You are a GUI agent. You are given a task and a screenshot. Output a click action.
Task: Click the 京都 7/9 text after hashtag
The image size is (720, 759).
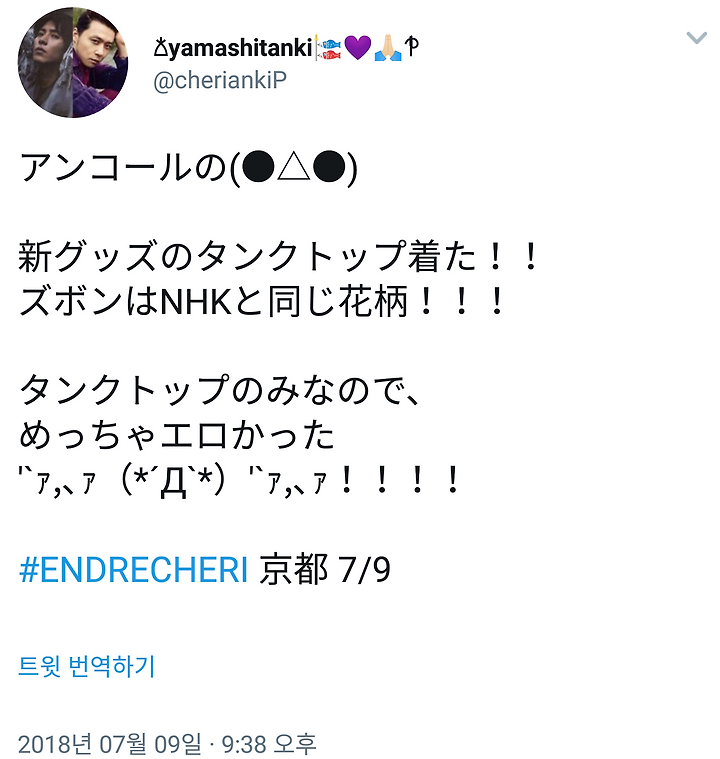click(x=325, y=570)
